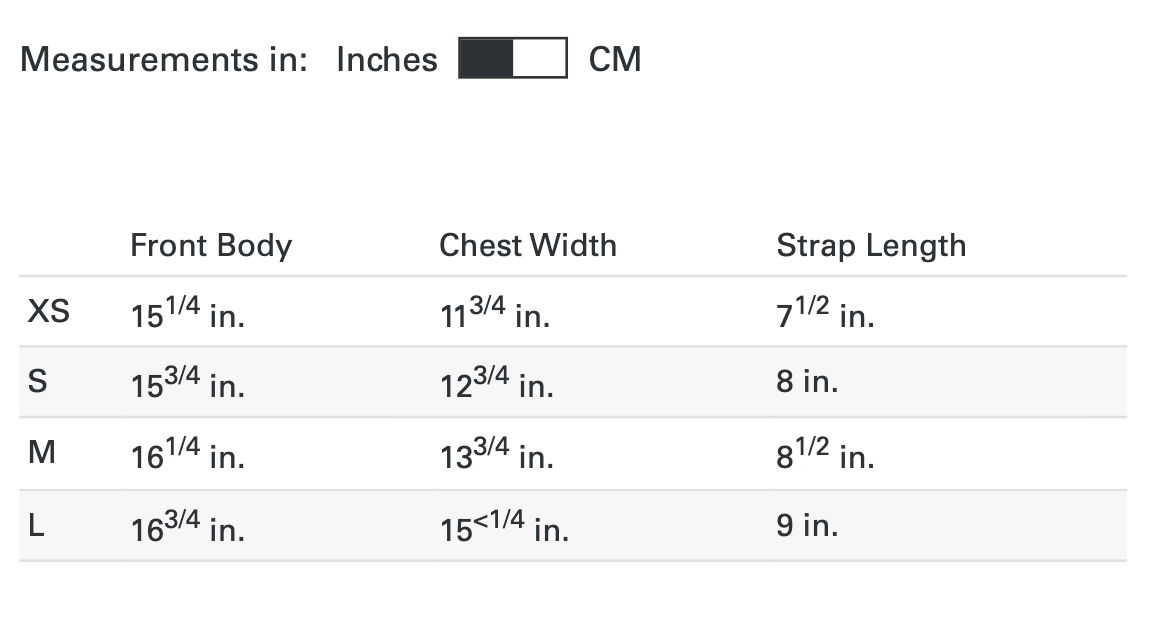Click the L Chest Width 15<1/4 in. value
The height and width of the screenshot is (630, 1152).
(x=504, y=527)
